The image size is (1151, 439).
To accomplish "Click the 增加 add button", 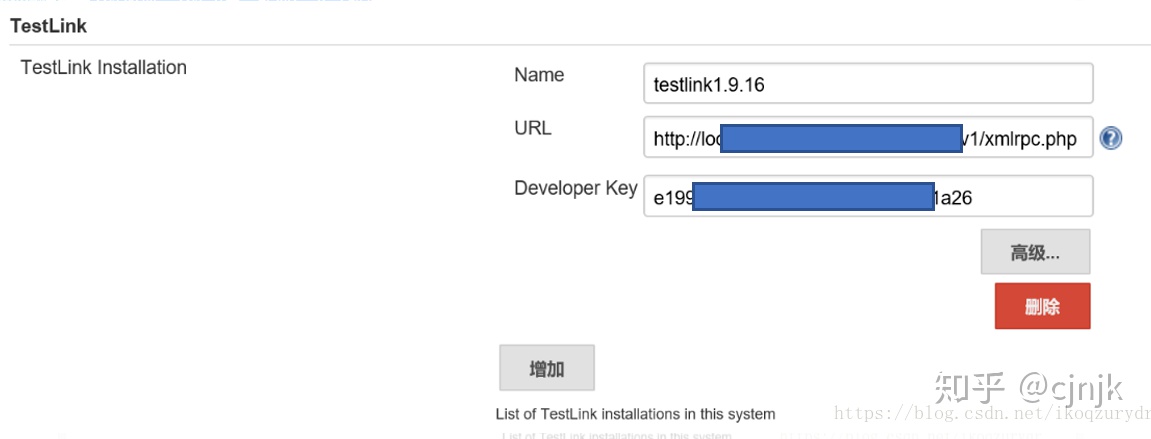I will click(547, 368).
